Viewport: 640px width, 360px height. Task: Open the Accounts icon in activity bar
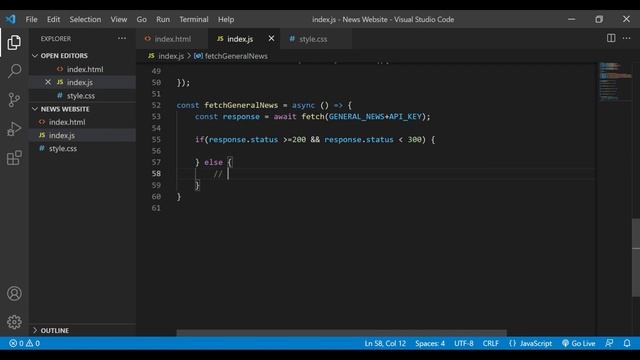pyautogui.click(x=14, y=293)
